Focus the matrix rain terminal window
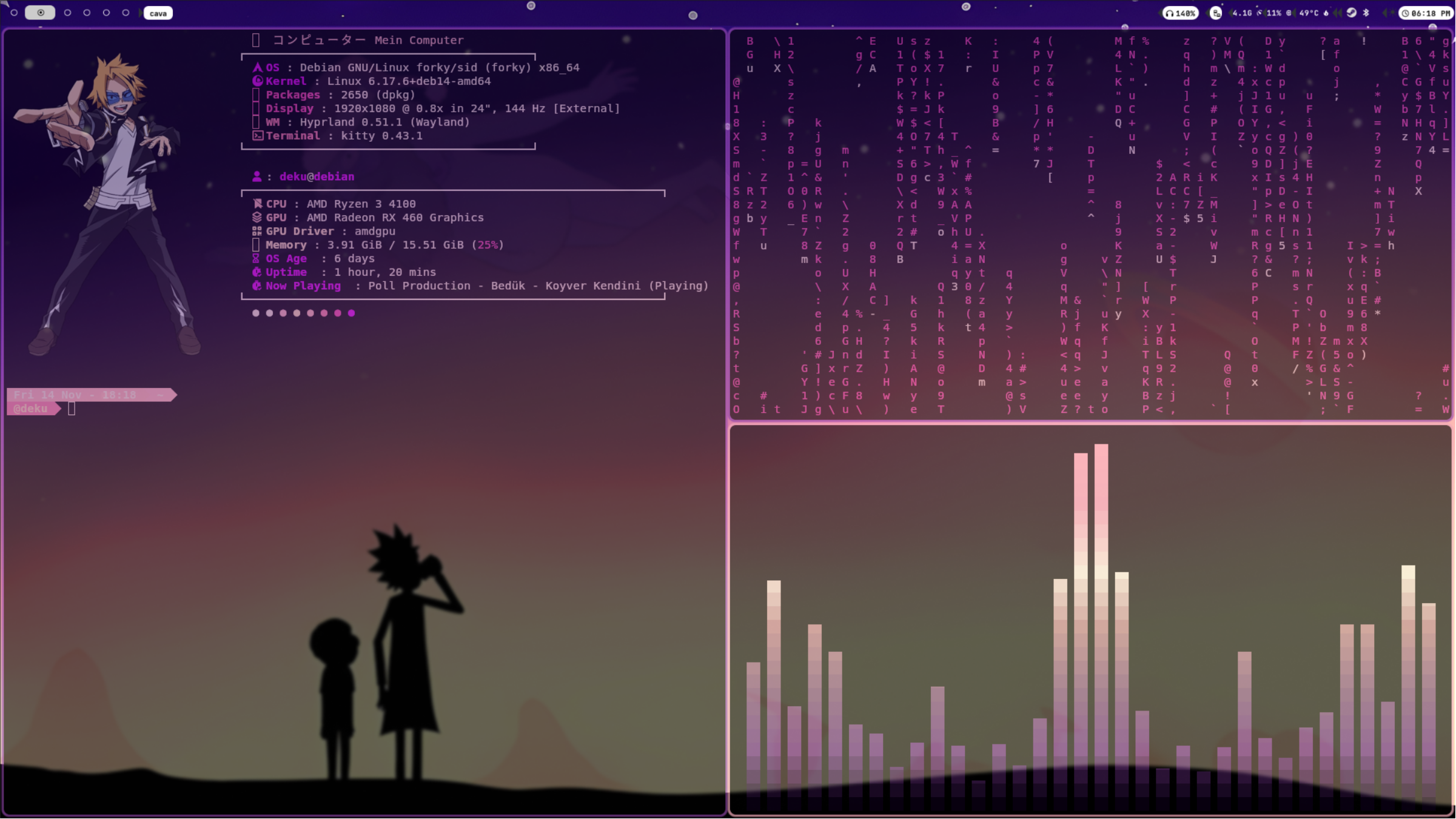Viewport: 1456px width, 819px height. (x=1090, y=224)
